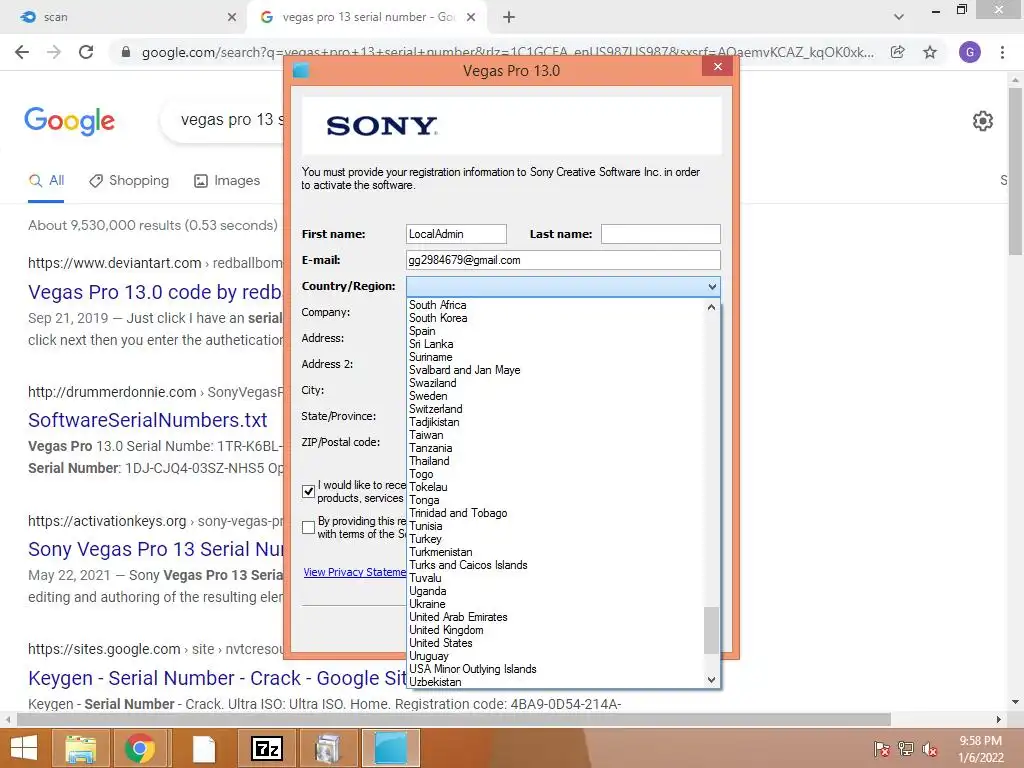This screenshot has height=768, width=1024.
Task: Click the Last name field
Action: coord(660,234)
